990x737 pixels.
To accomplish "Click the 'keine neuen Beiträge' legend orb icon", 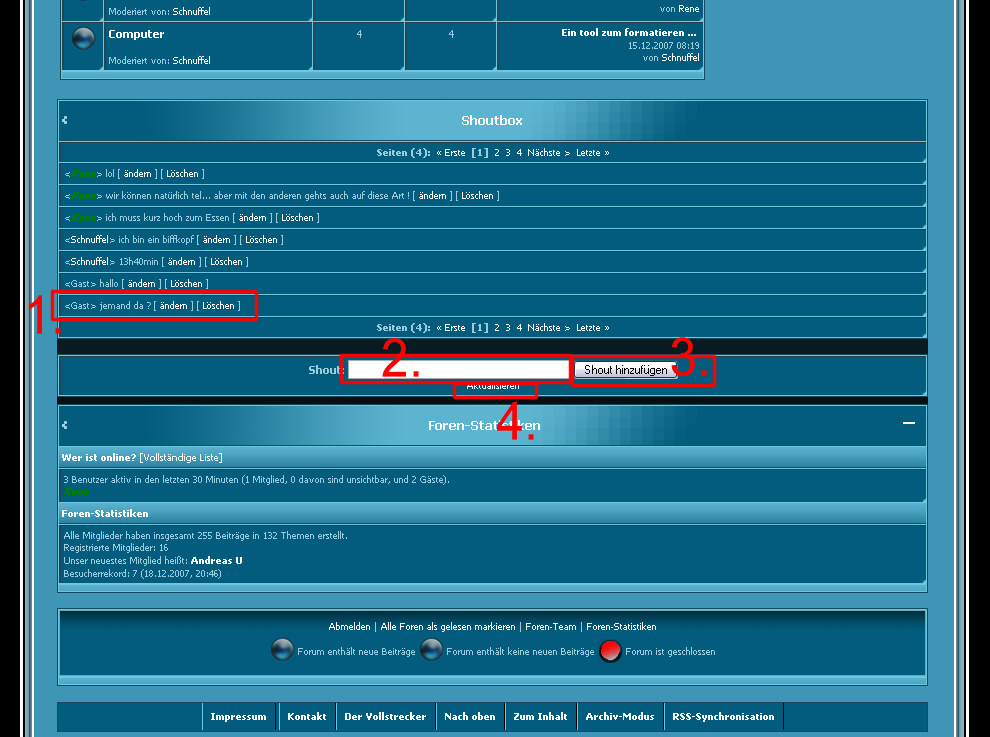I will [431, 651].
